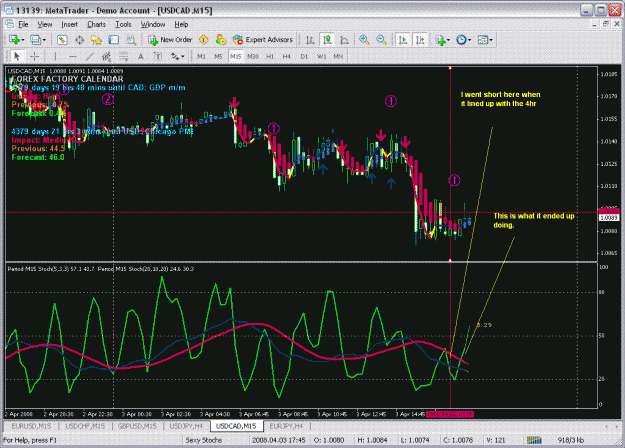Switch to the USDJPY,H4 chart tab

coord(186,426)
